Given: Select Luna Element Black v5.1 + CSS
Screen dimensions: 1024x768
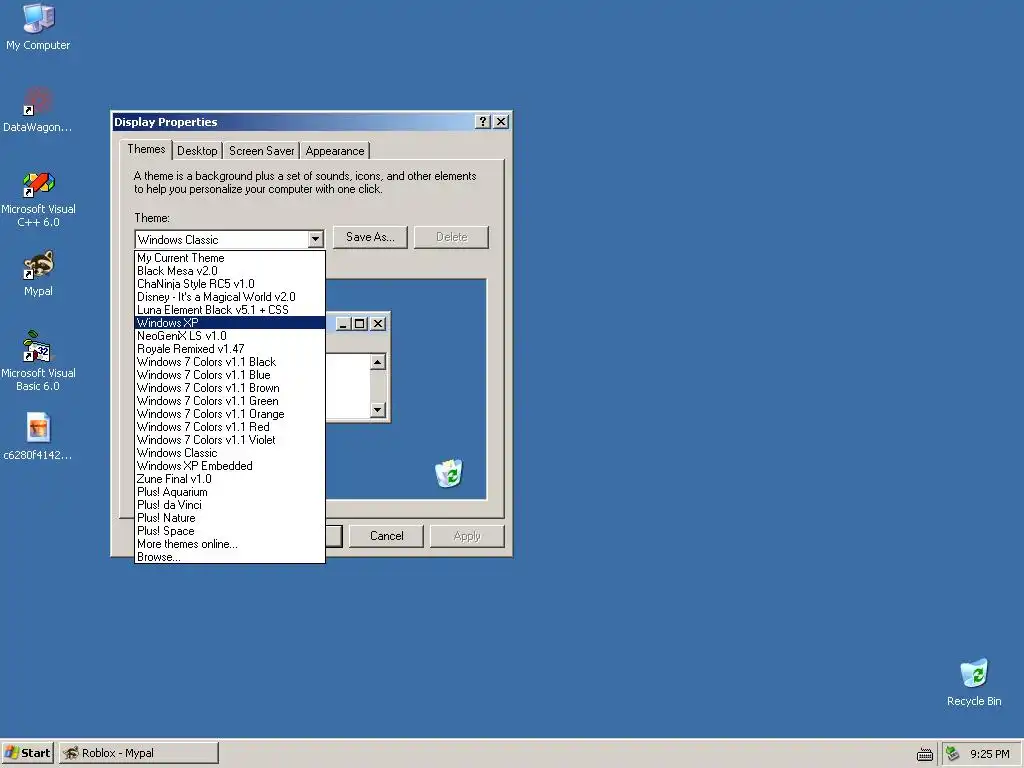Looking at the screenshot, I should coord(230,310).
